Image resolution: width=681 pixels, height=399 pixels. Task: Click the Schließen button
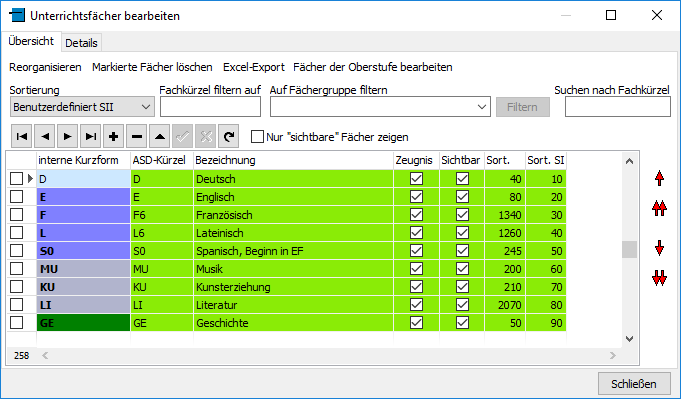[x=634, y=384]
